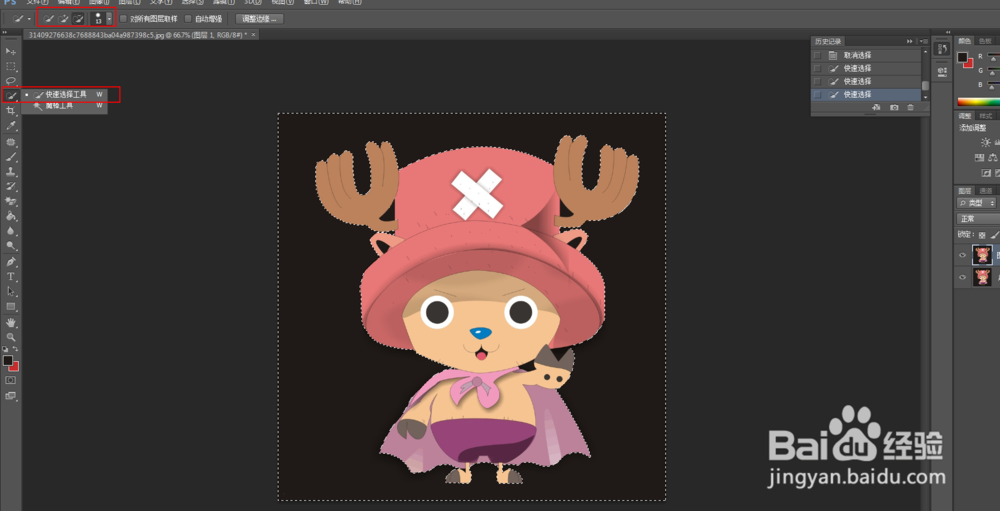The image size is (1000, 511).
Task: Select the Horizontal Type tool
Action: [x=11, y=276]
